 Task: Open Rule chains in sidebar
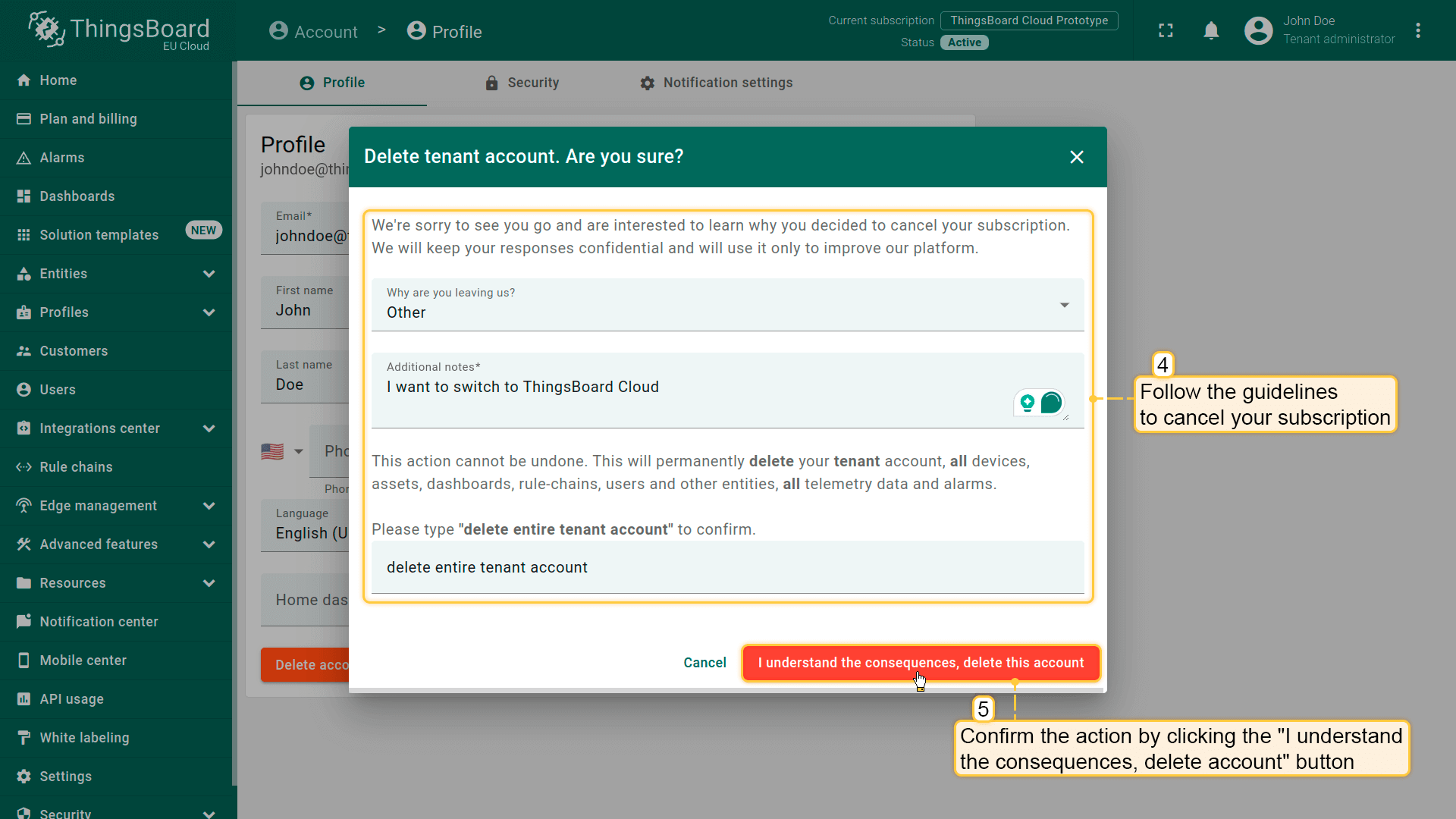[76, 467]
